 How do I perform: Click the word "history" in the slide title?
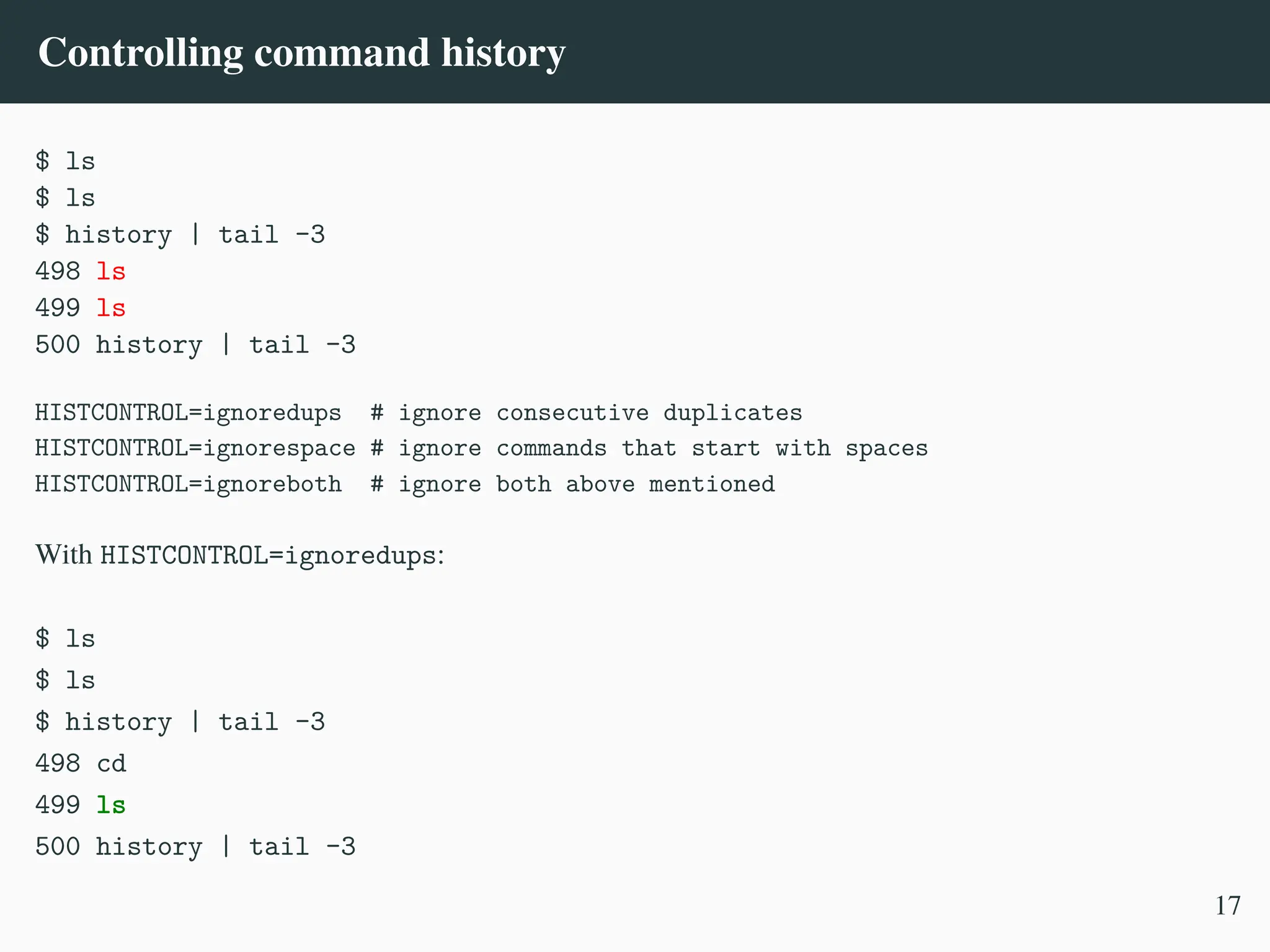tap(503, 53)
